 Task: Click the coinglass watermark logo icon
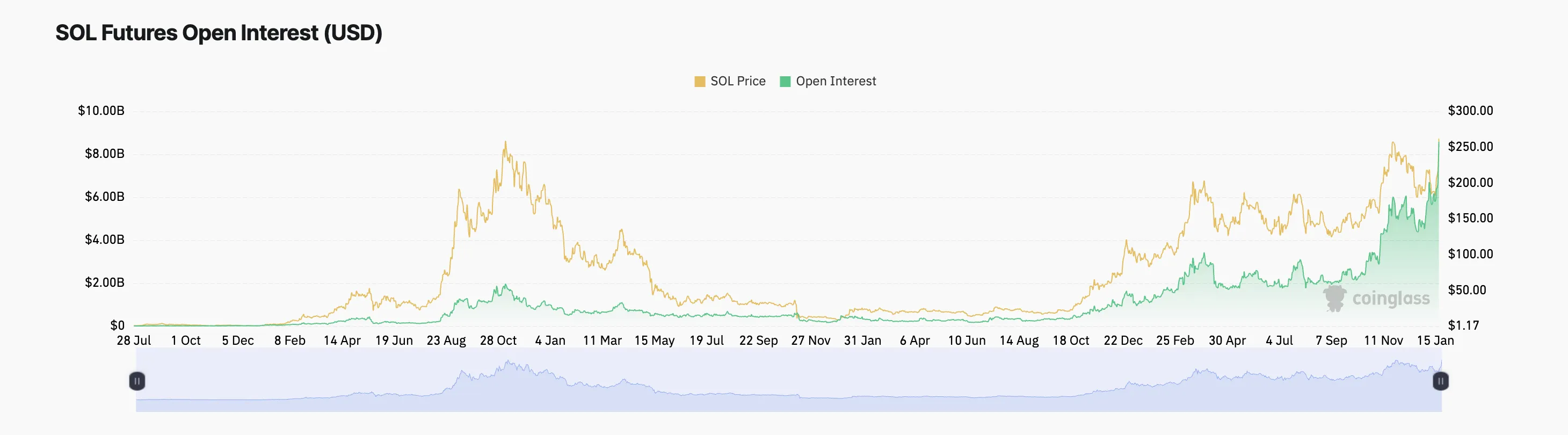[x=1334, y=298]
